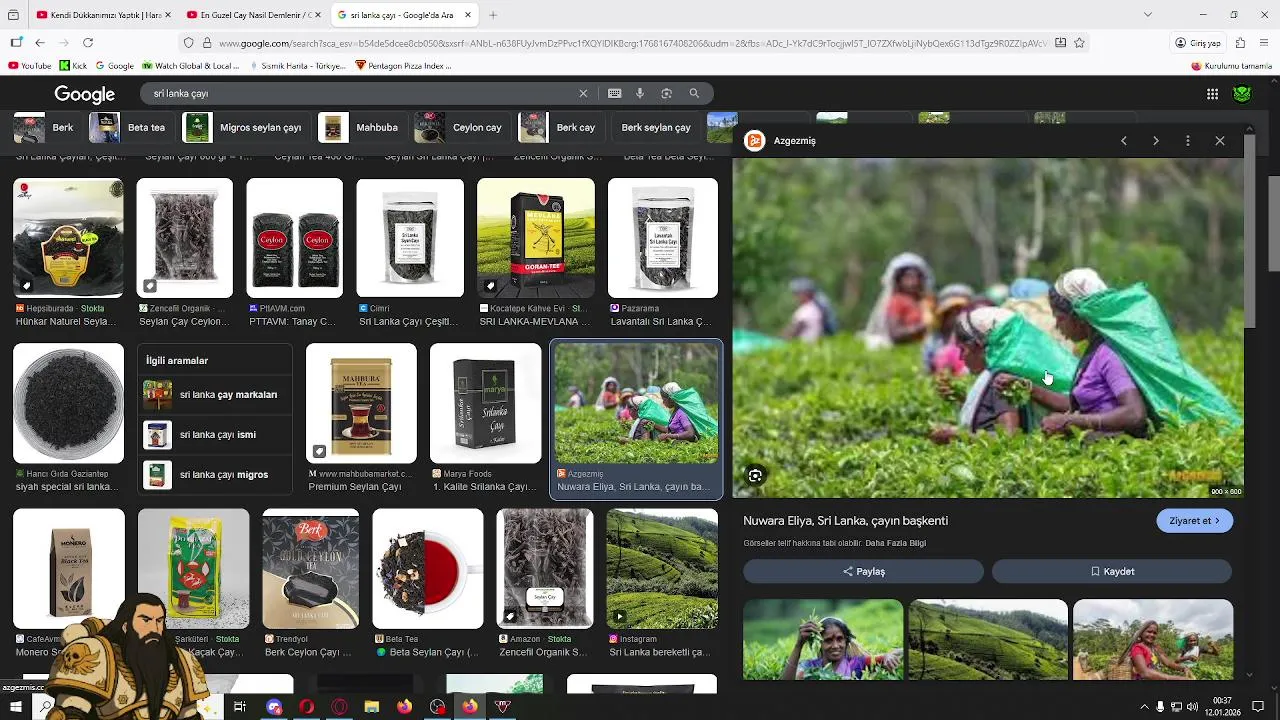
Task: Open the smiling tea picker related image
Action: [x=823, y=639]
